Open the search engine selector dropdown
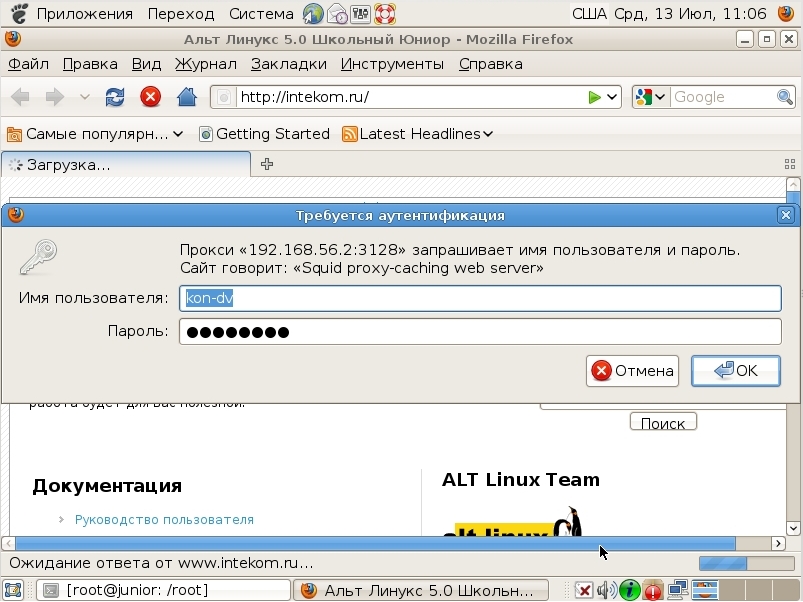Image resolution: width=803 pixels, height=602 pixels. pos(650,97)
